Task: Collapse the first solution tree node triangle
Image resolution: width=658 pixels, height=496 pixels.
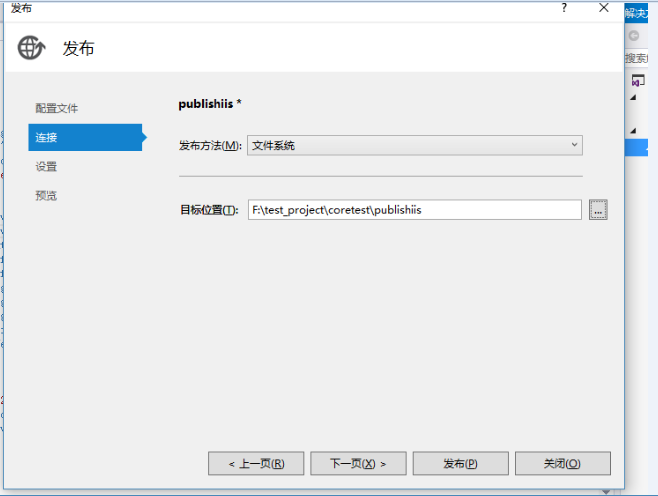Action: tap(633, 97)
